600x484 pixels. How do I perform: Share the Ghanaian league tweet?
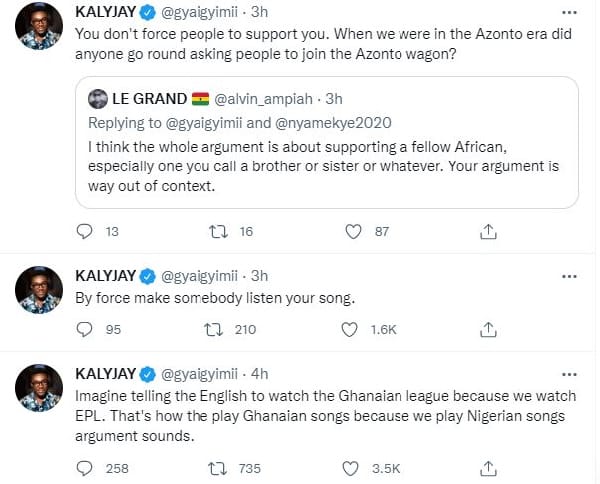pos(488,466)
